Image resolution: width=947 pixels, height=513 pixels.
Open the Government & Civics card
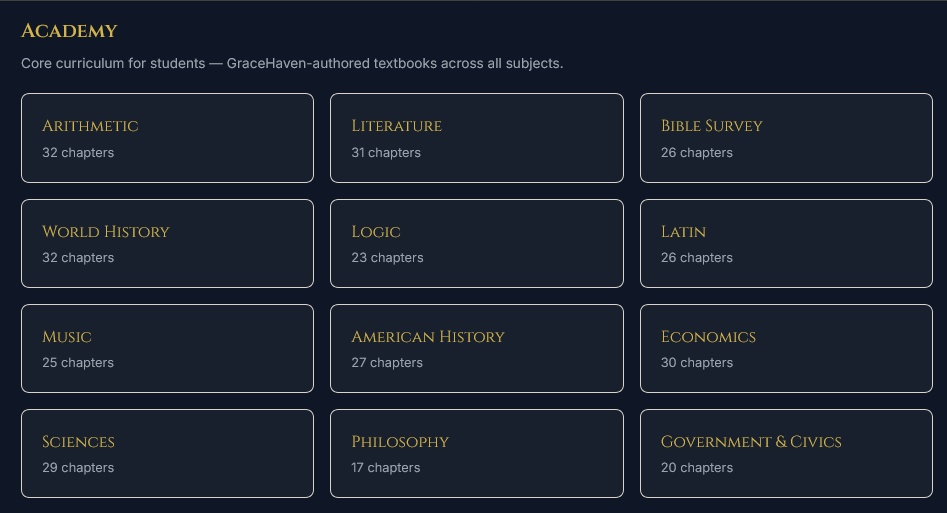coord(786,454)
